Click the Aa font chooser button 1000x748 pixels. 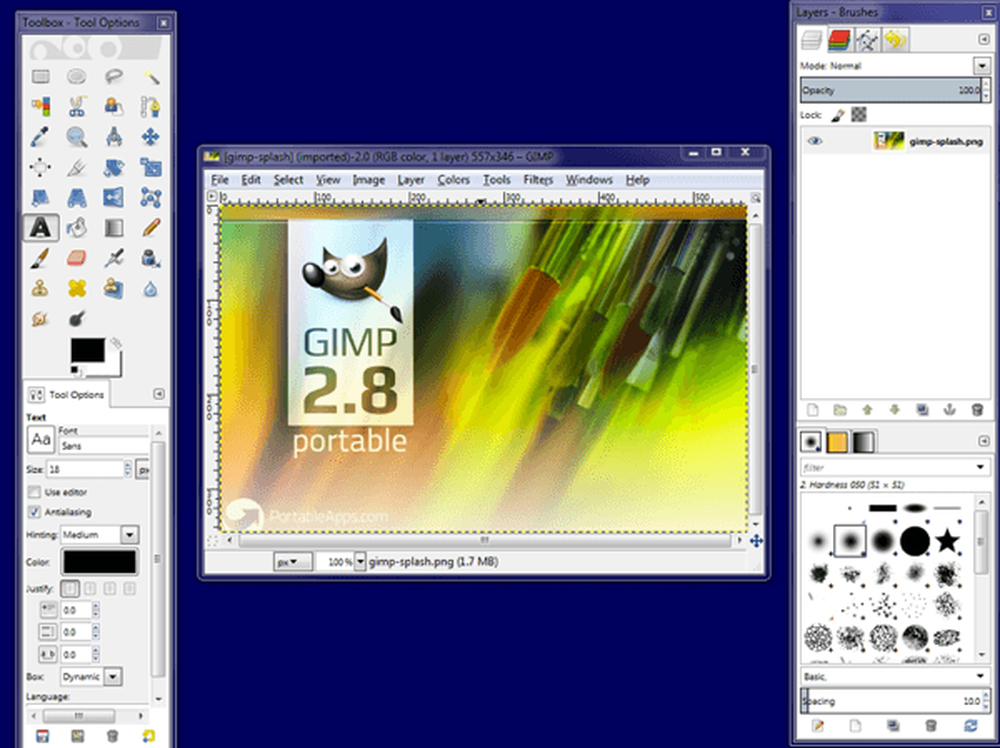coord(41,439)
